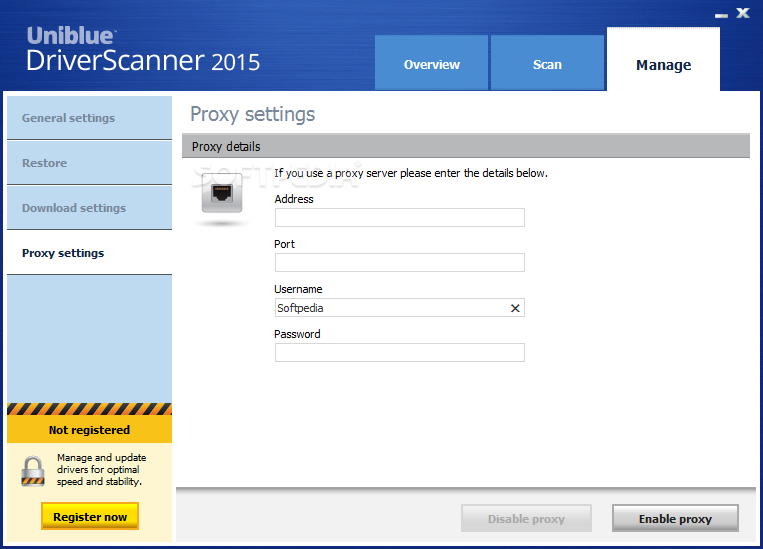Image resolution: width=763 pixels, height=549 pixels.
Task: Click the Enable proxy button
Action: pos(675,519)
